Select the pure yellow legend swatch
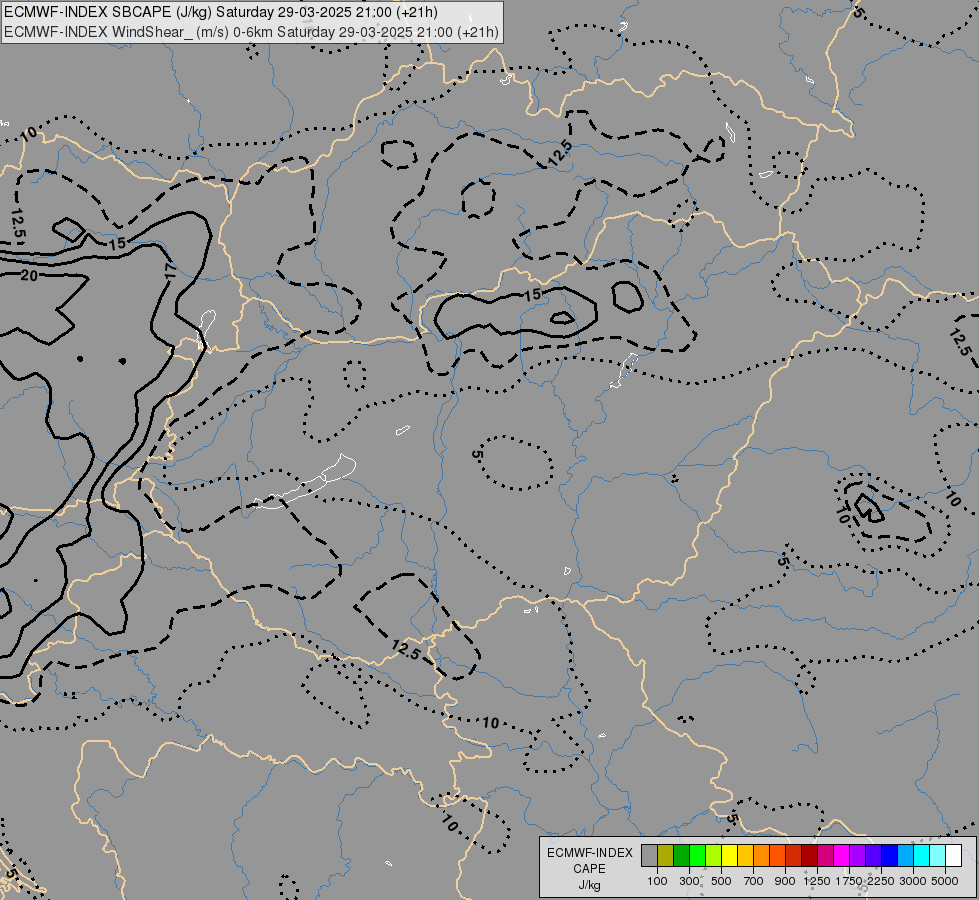Image resolution: width=979 pixels, height=900 pixels. (x=729, y=856)
